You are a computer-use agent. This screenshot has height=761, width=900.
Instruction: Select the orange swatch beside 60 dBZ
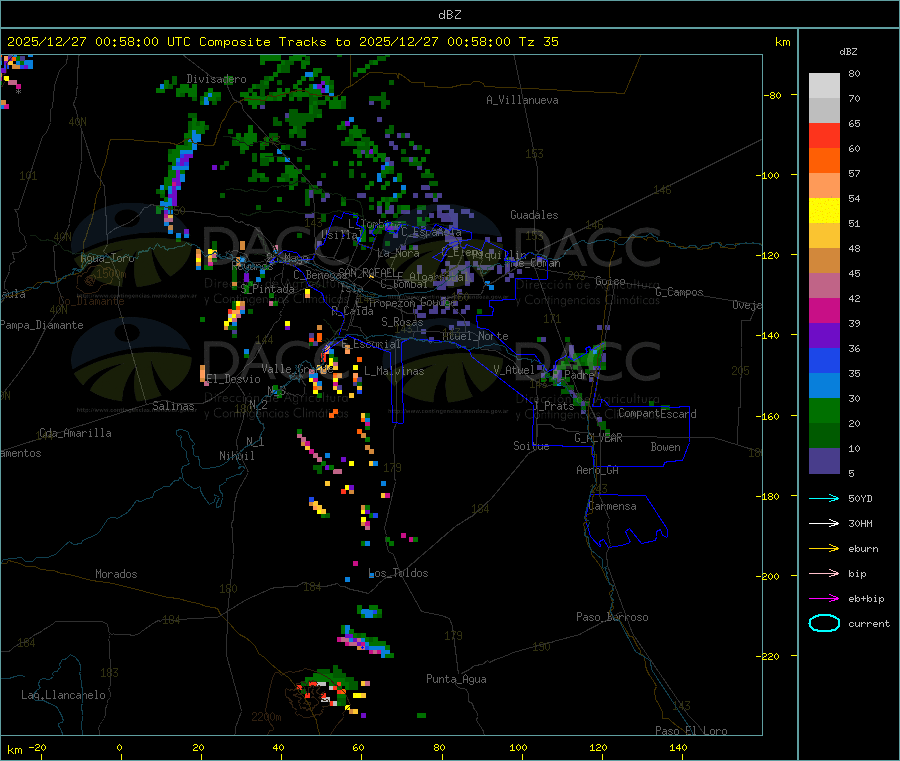(x=824, y=161)
